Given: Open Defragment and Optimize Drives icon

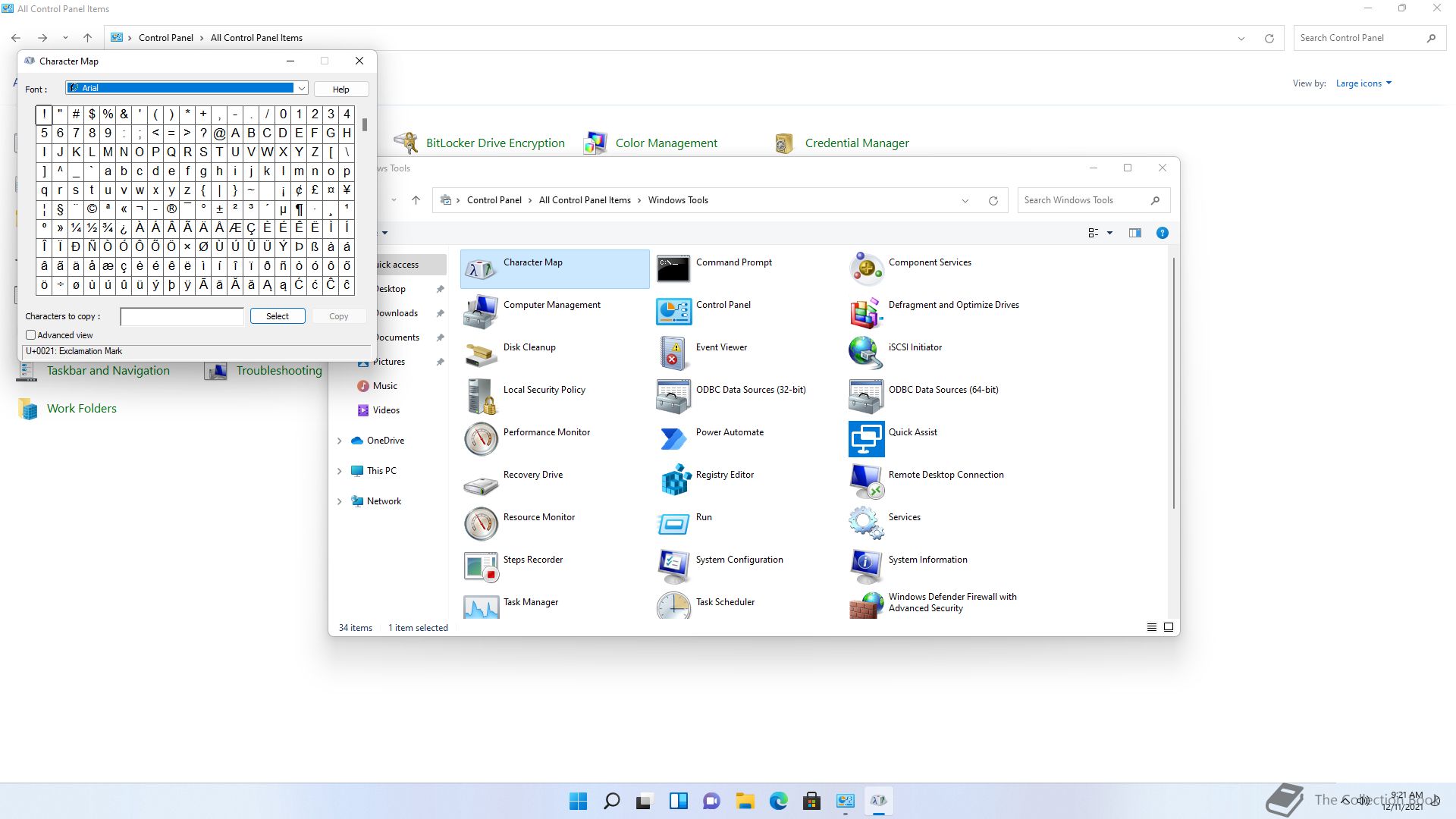Looking at the screenshot, I should [866, 311].
